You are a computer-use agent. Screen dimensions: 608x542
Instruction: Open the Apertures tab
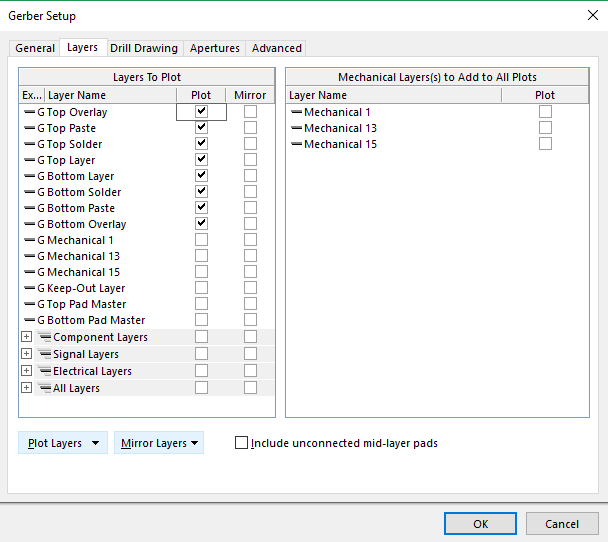point(215,48)
